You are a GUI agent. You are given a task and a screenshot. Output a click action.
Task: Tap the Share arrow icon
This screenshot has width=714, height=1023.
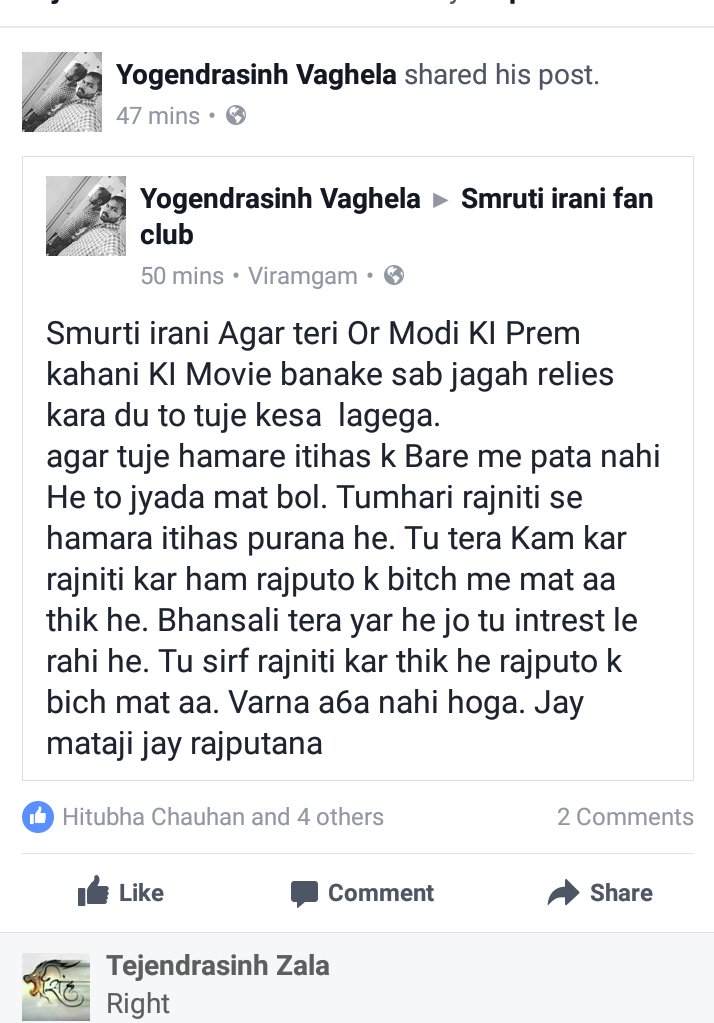click(x=563, y=892)
